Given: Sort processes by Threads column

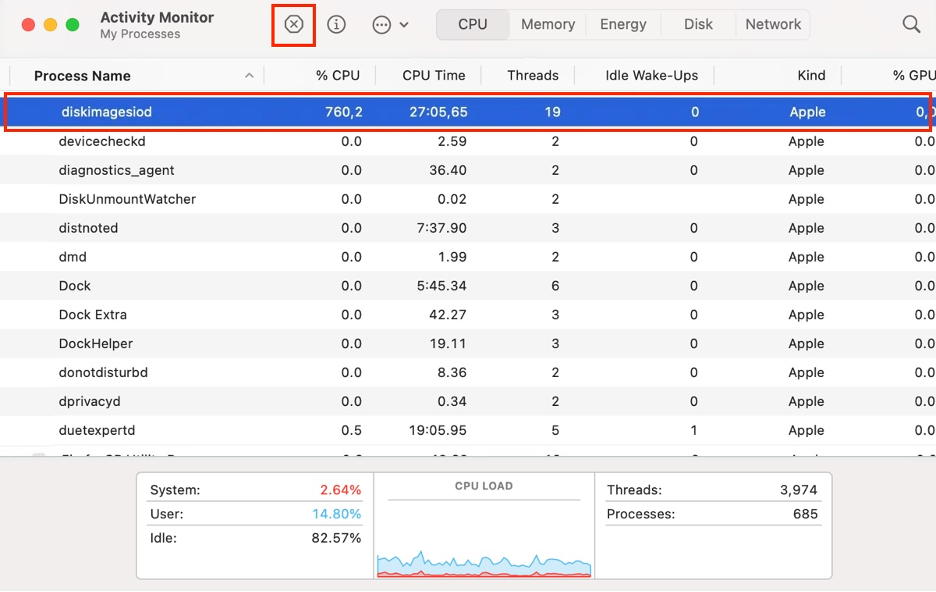Looking at the screenshot, I should click(531, 75).
